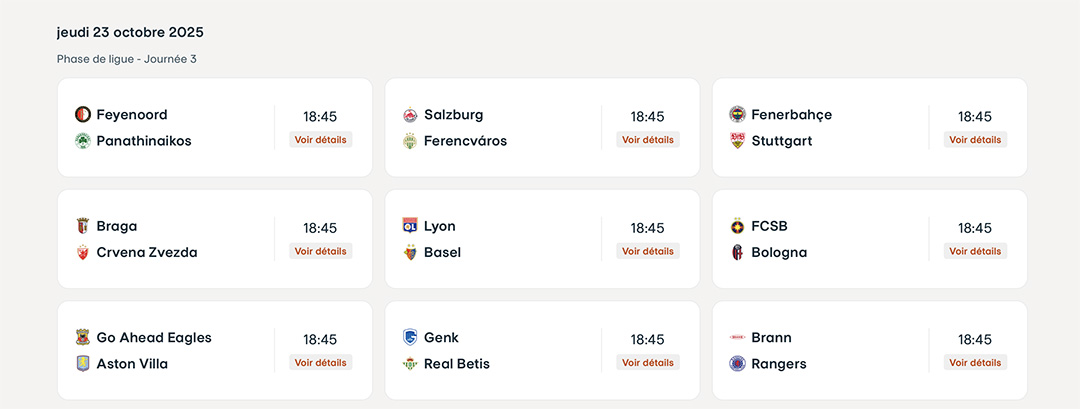View details of Brann vs Rangers
1080x409 pixels.
pos(975,363)
